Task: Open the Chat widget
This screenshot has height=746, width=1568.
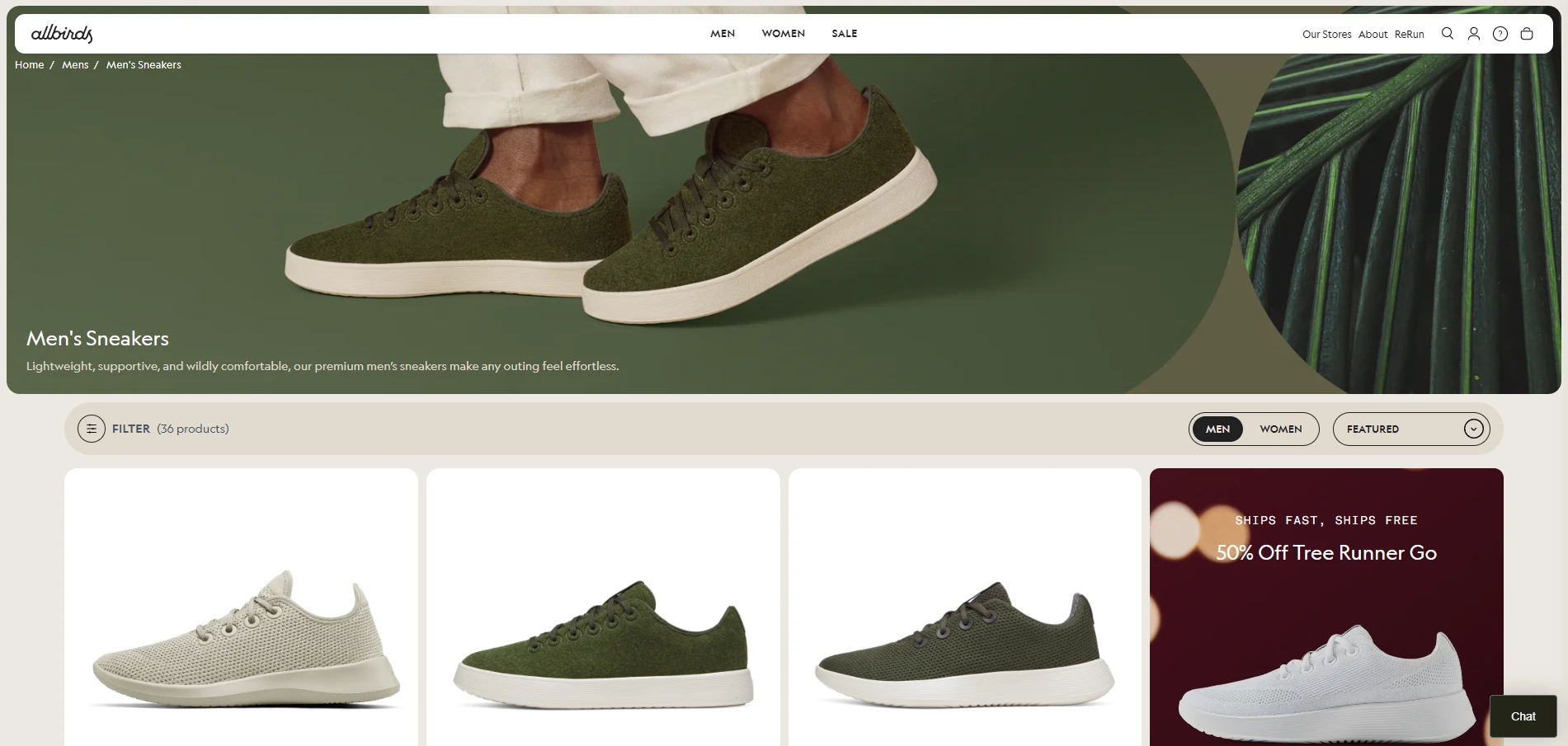Action: [1523, 716]
